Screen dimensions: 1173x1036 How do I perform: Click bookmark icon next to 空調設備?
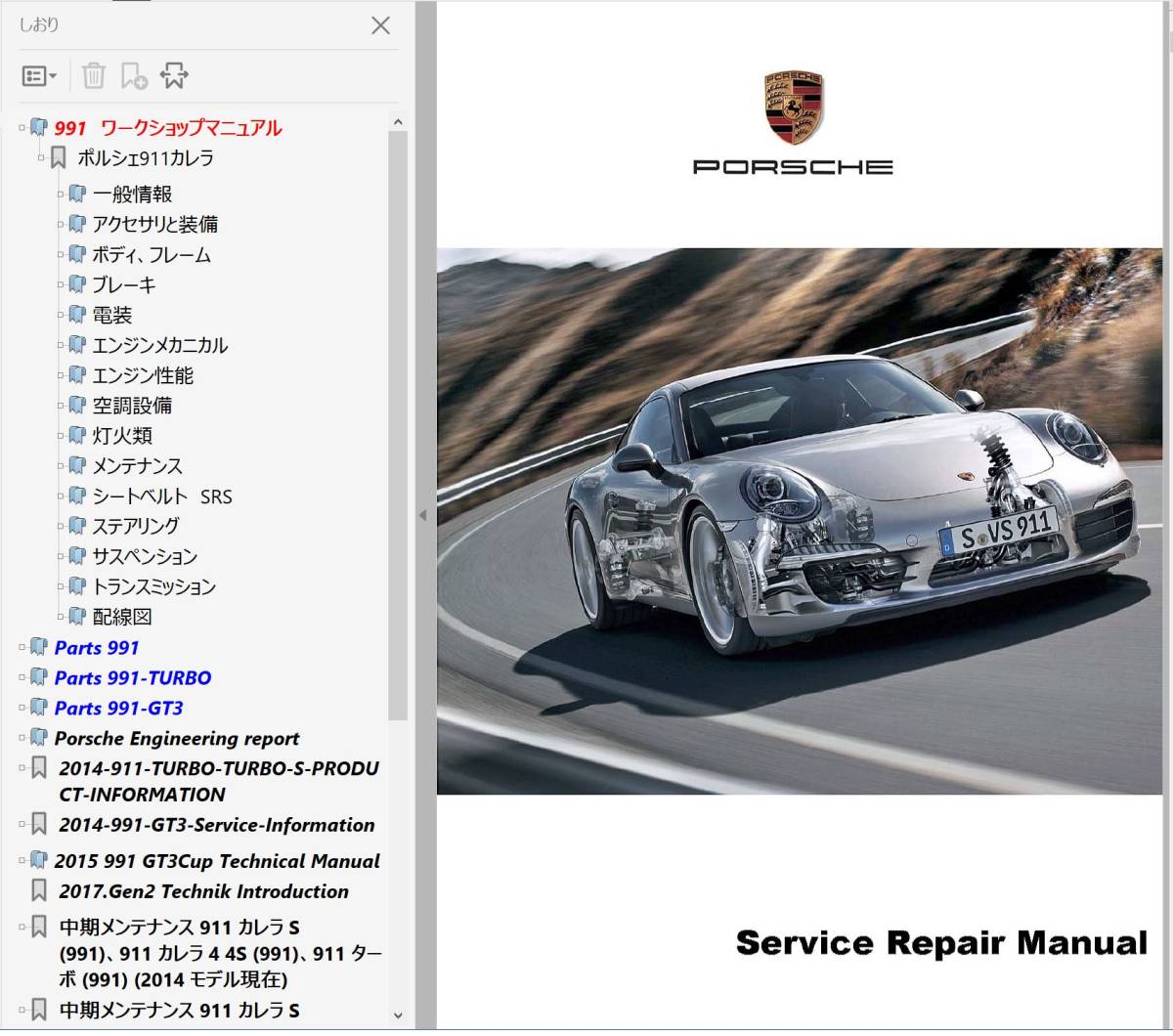[77, 406]
